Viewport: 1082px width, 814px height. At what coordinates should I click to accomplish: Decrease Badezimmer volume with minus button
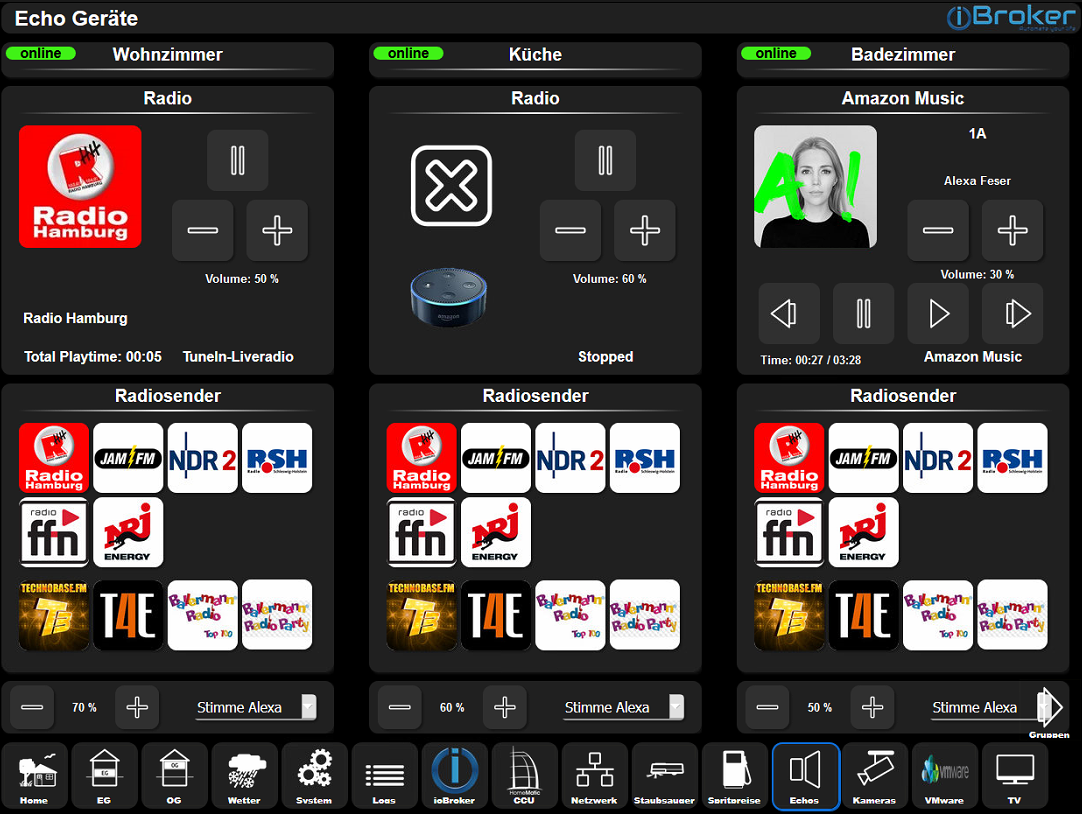938,230
